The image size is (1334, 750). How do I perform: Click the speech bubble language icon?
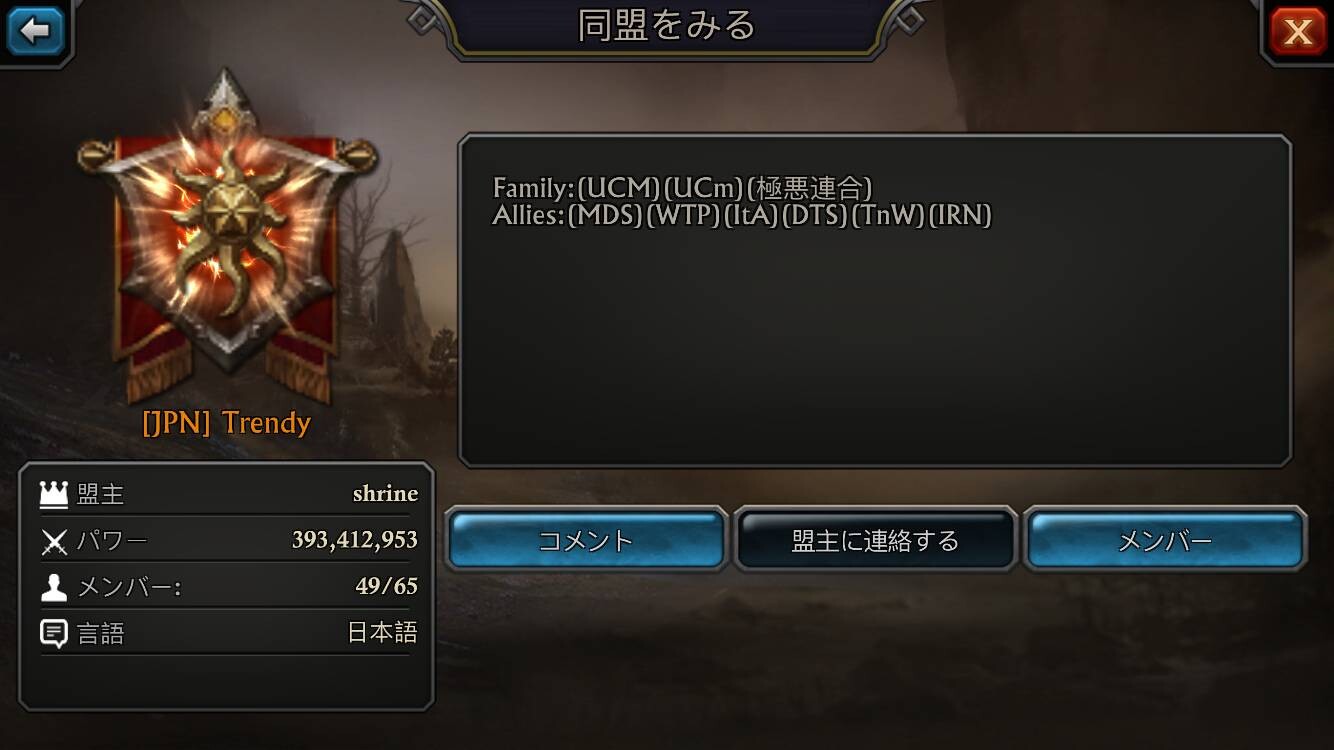click(x=53, y=634)
